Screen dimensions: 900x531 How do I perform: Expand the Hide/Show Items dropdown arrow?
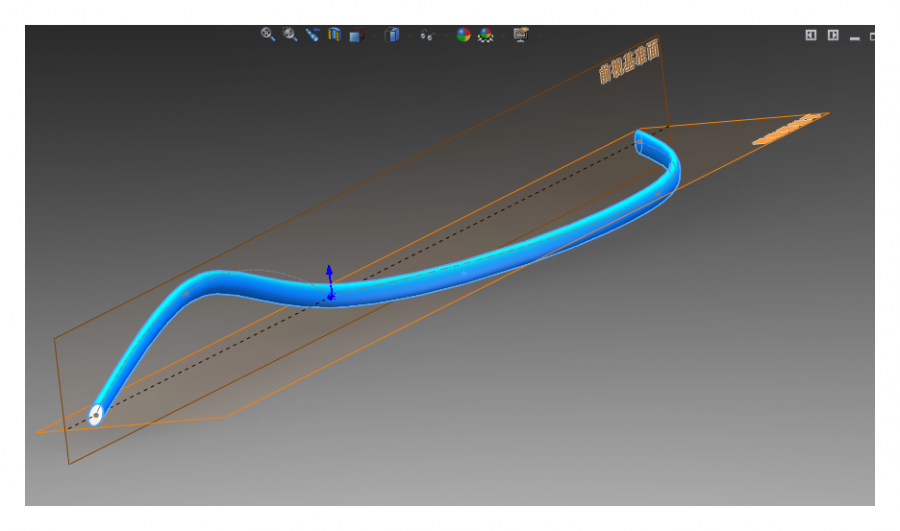click(x=445, y=36)
